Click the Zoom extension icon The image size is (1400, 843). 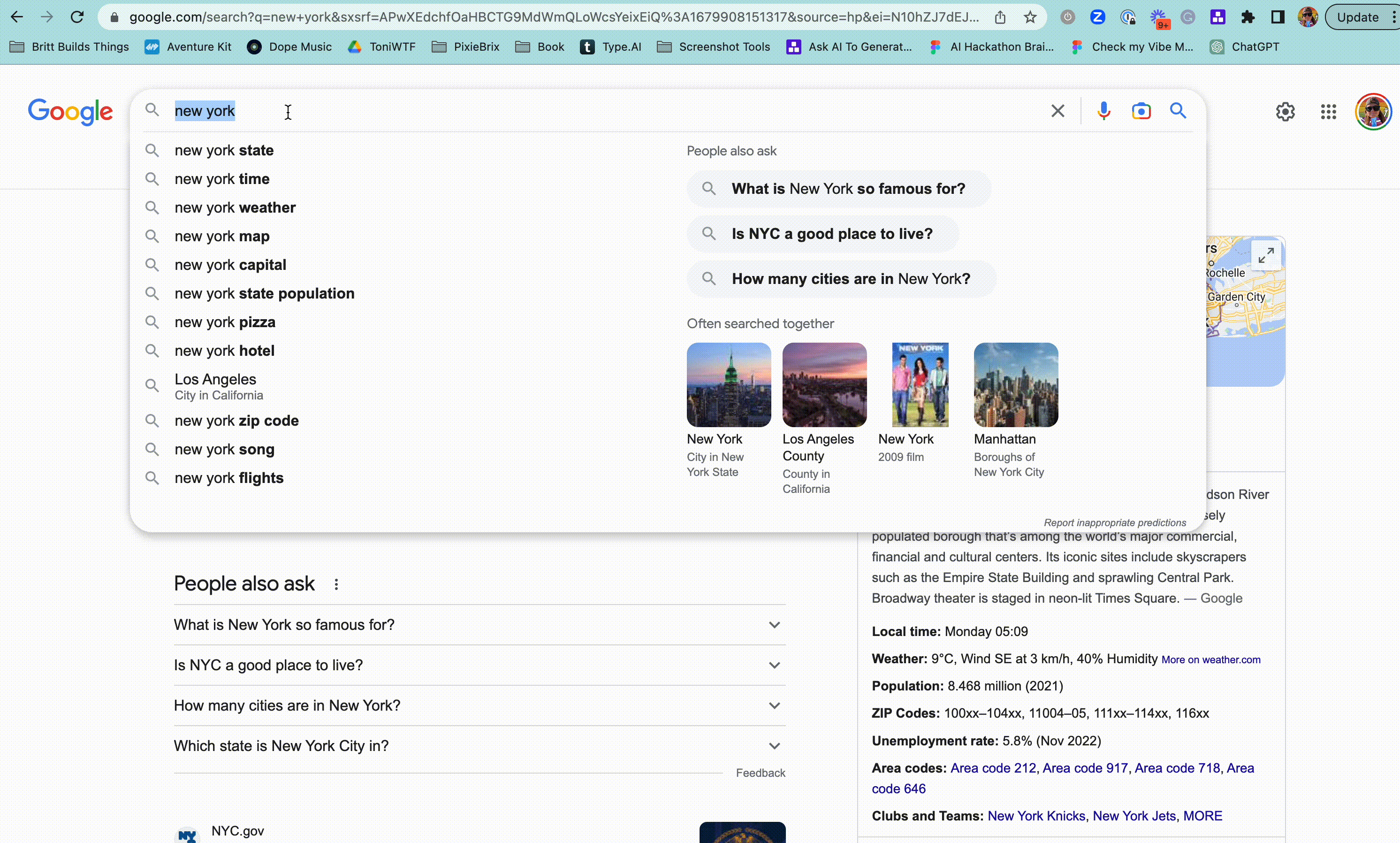coord(1097,17)
